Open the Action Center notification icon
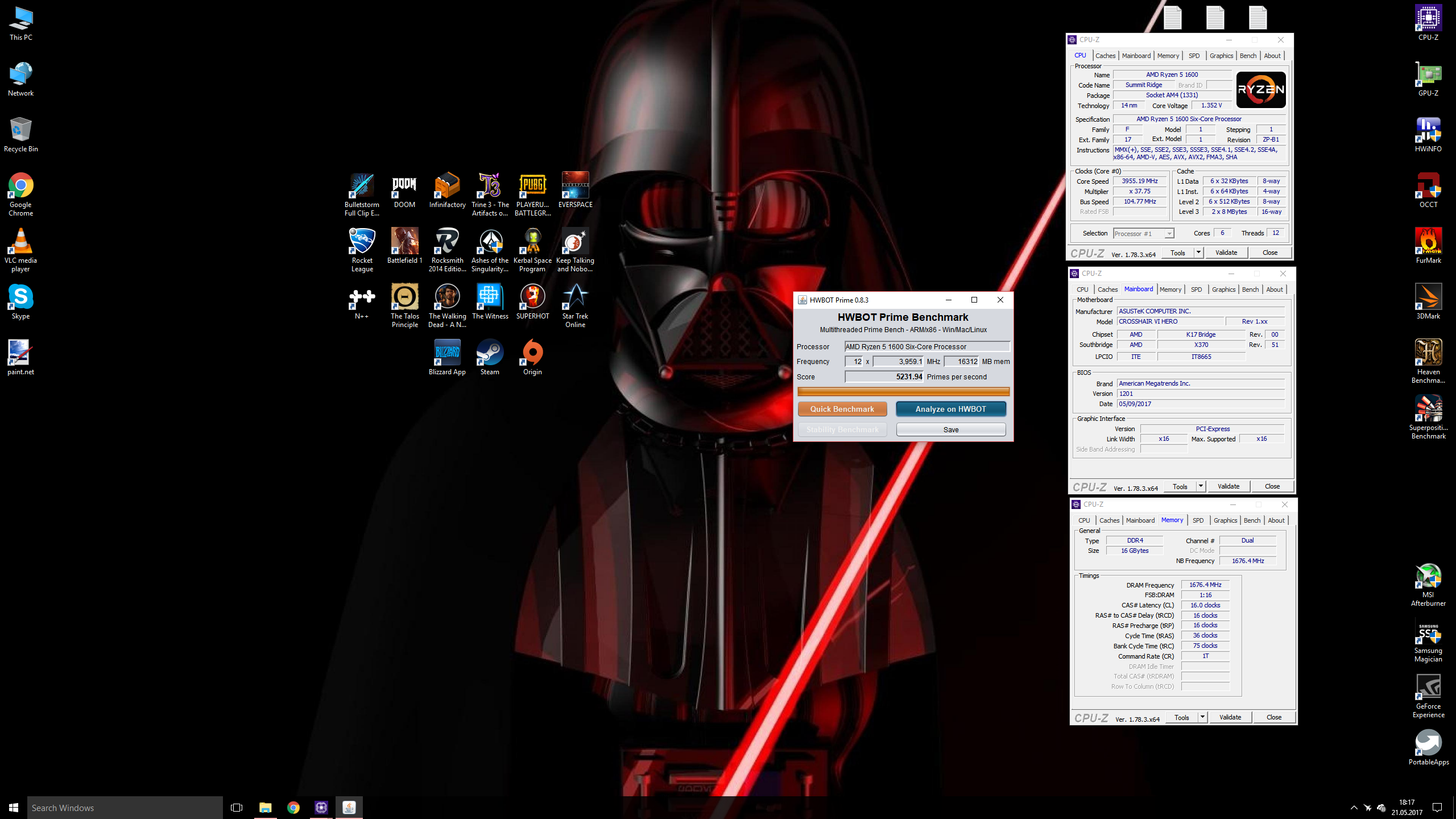This screenshot has width=1456, height=819. 1437,808
